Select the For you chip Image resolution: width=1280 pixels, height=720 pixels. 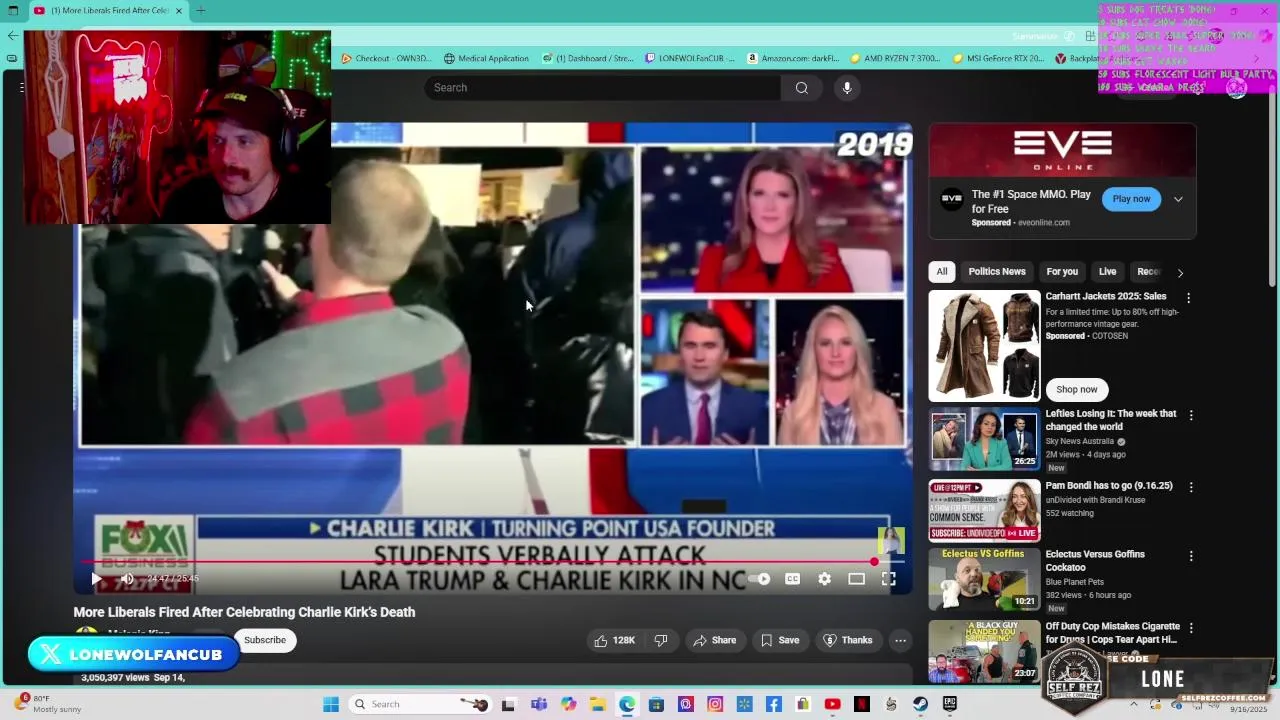(1062, 272)
